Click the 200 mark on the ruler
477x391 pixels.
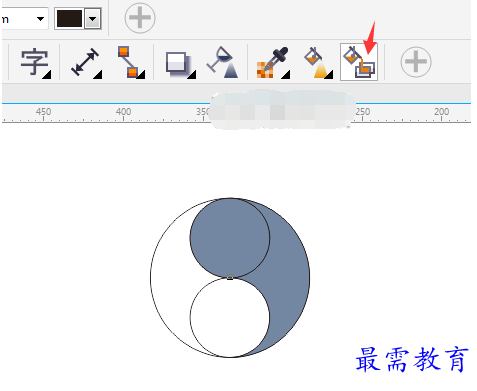tap(441, 112)
